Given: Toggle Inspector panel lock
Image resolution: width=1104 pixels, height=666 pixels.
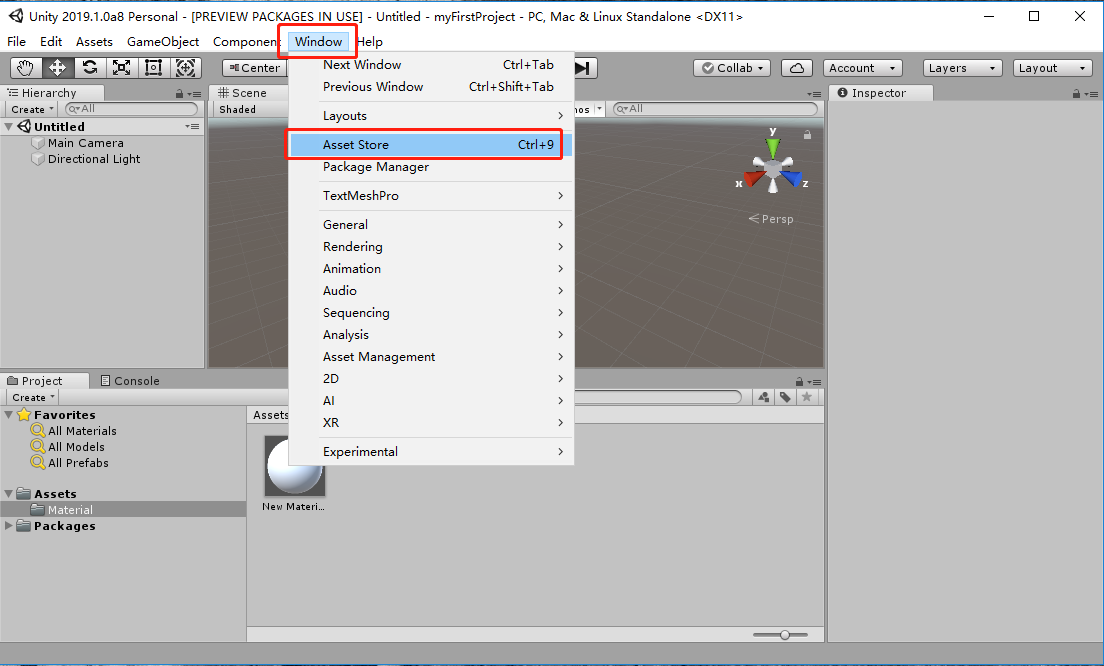Looking at the screenshot, I should 1076,94.
